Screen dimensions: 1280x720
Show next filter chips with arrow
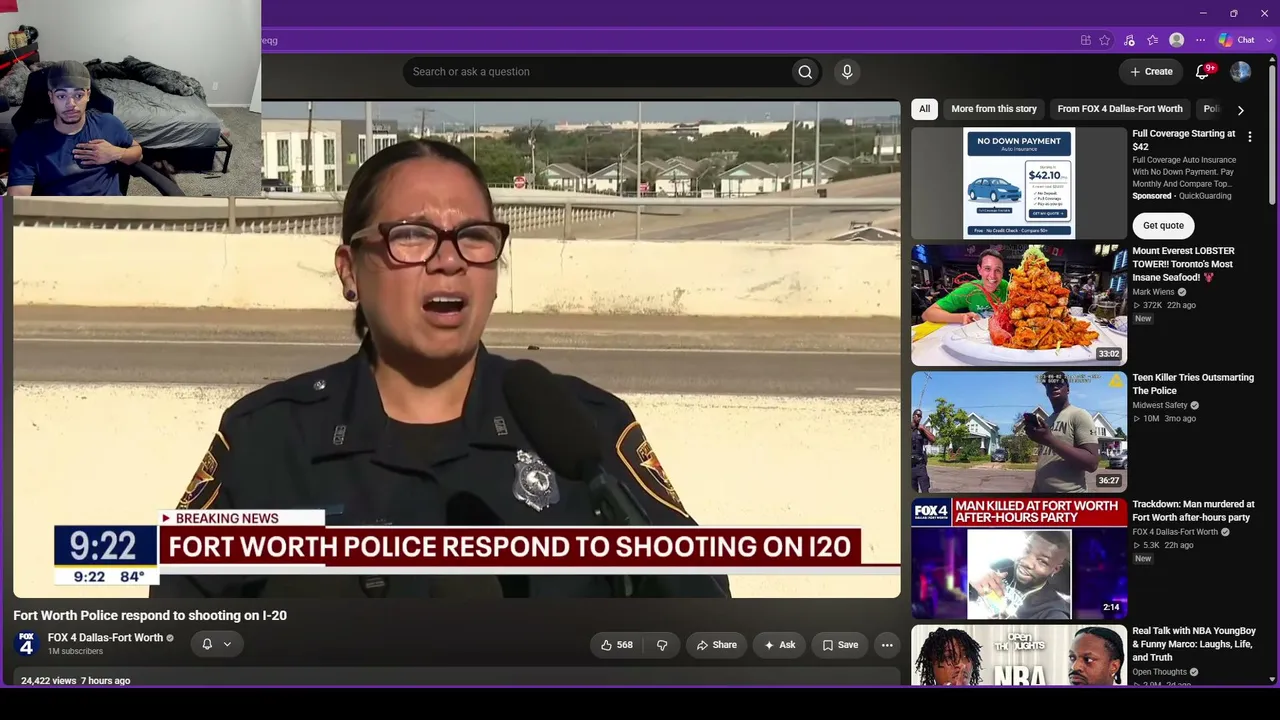(x=1240, y=110)
